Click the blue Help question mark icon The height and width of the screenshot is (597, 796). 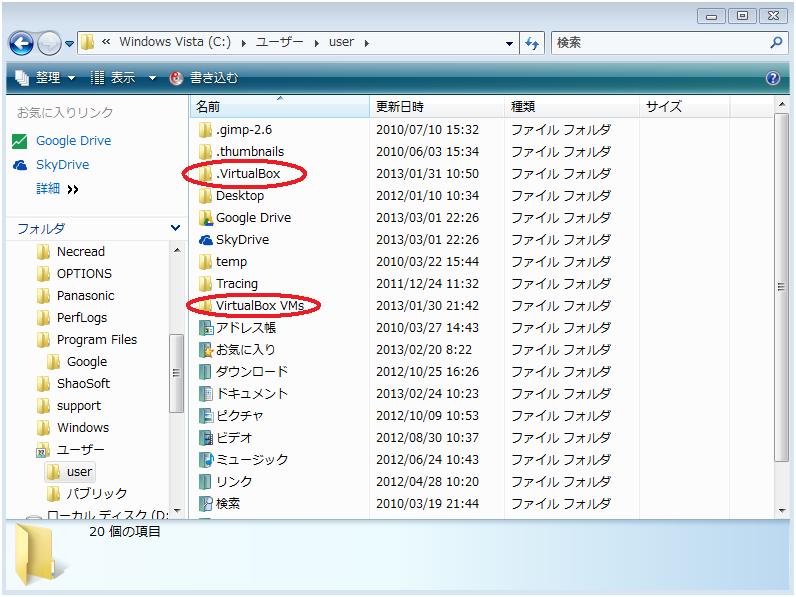click(773, 78)
